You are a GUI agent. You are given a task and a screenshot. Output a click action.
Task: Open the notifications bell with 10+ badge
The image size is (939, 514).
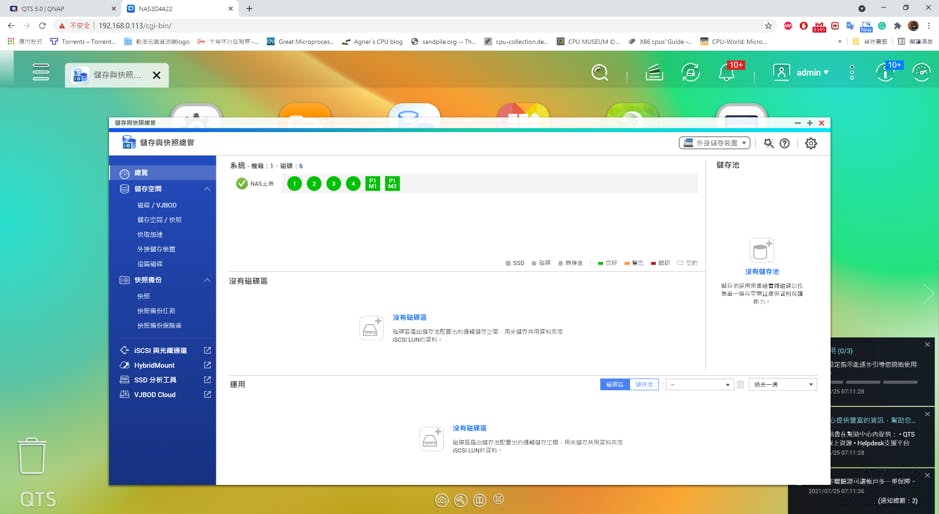coord(727,73)
